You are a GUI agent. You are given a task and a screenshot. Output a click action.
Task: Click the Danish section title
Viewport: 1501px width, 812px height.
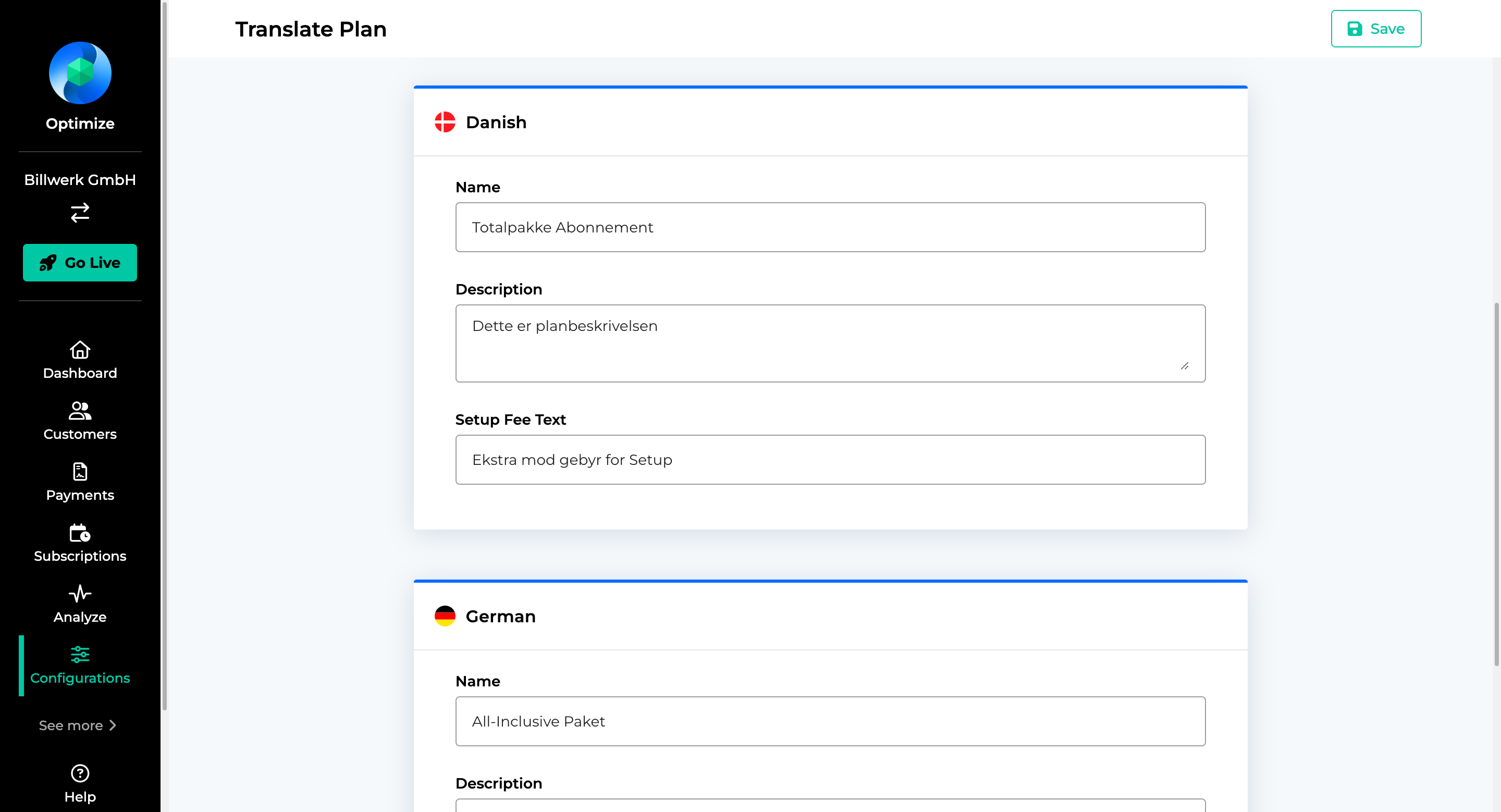tap(496, 122)
